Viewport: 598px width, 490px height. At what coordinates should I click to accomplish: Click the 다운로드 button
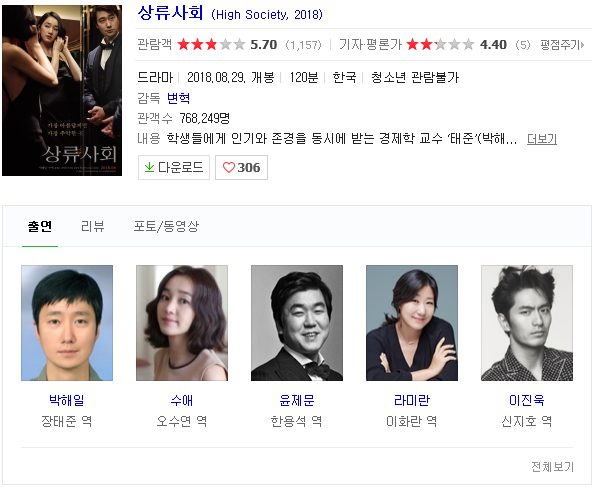tap(174, 167)
